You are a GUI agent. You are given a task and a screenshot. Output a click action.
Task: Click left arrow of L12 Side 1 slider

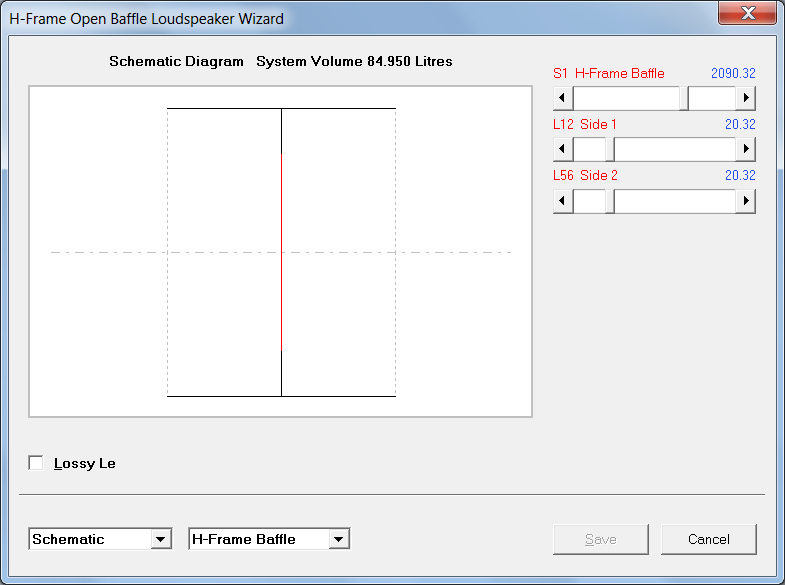click(563, 149)
